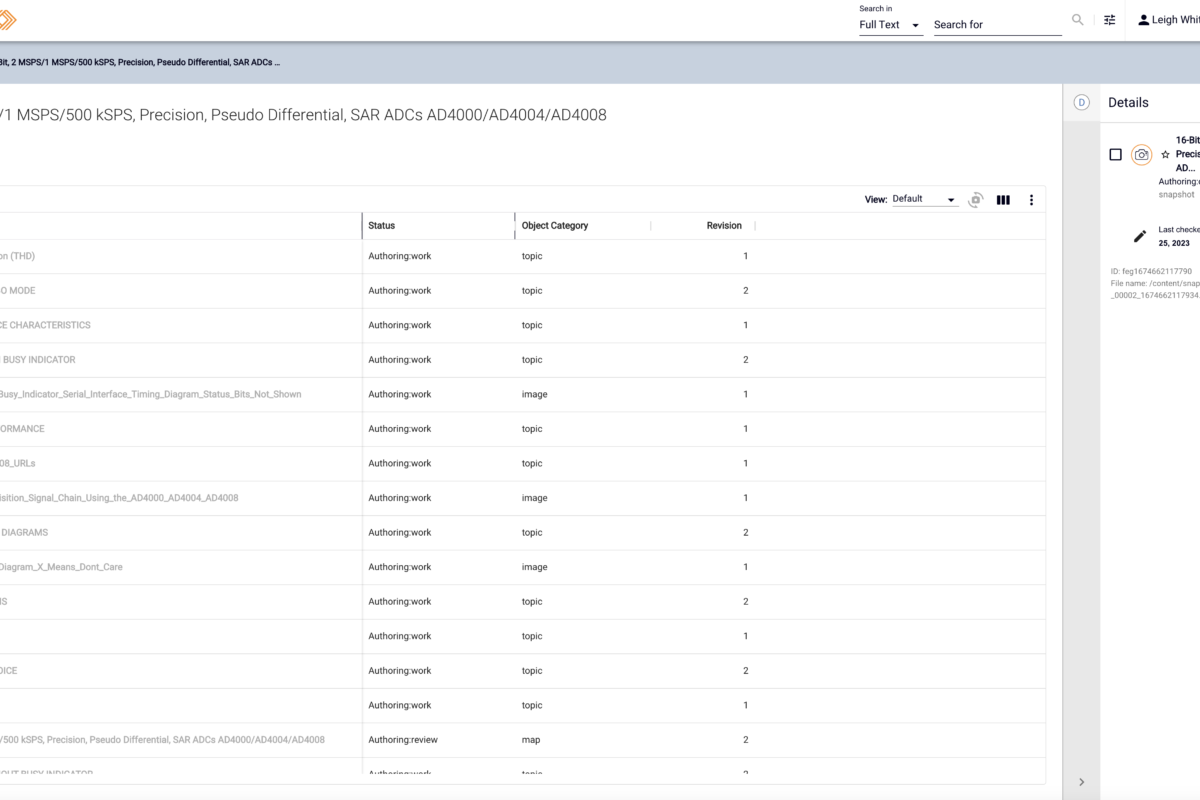Select the row ending in O MODE

point(522,291)
